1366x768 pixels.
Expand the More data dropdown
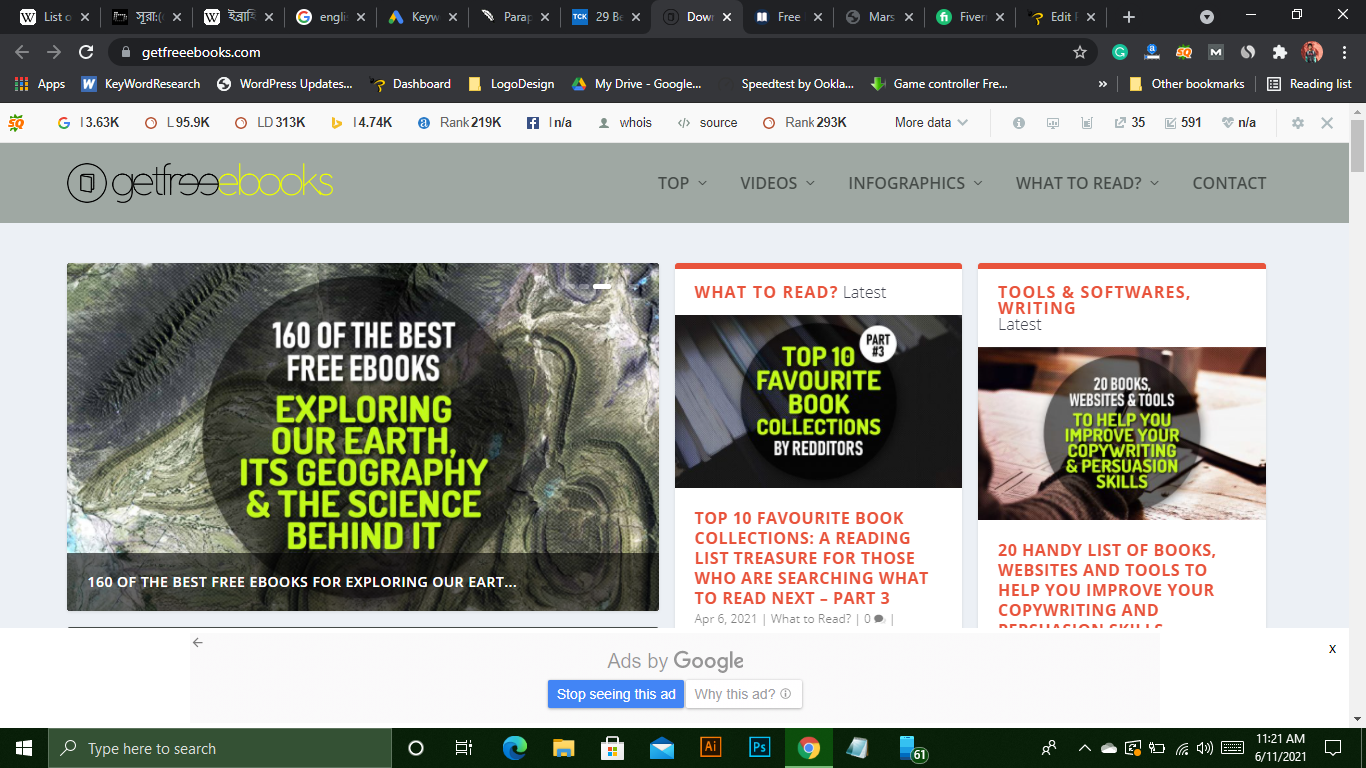pyautogui.click(x=931, y=123)
